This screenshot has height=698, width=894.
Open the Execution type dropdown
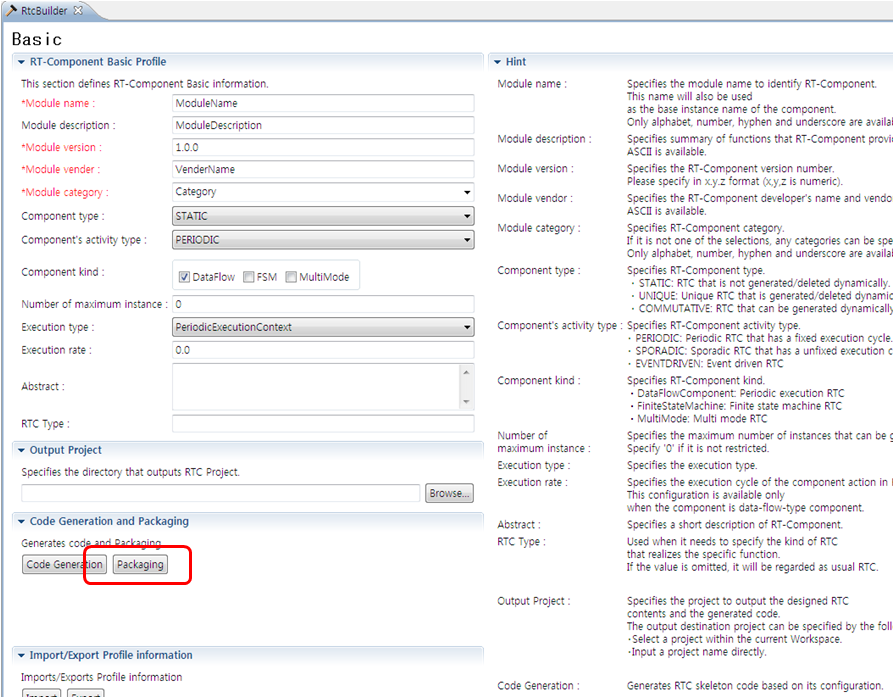(x=323, y=327)
